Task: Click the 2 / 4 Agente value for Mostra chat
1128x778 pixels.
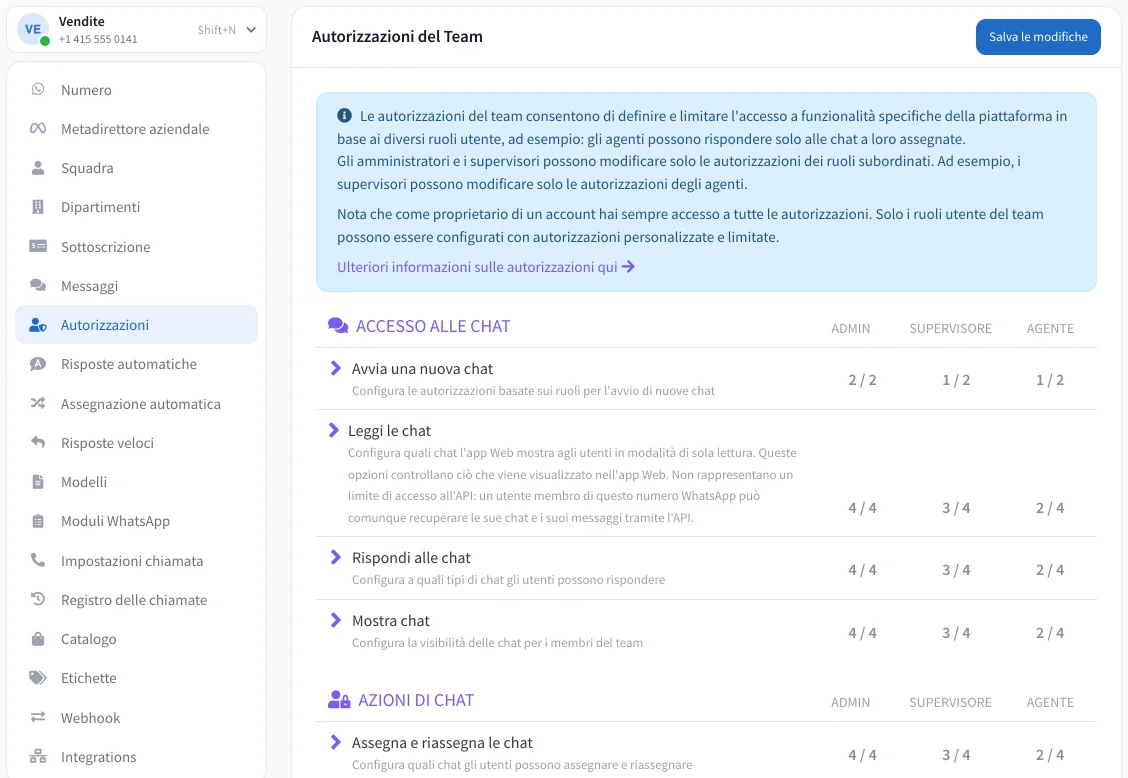Action: click(x=1050, y=633)
